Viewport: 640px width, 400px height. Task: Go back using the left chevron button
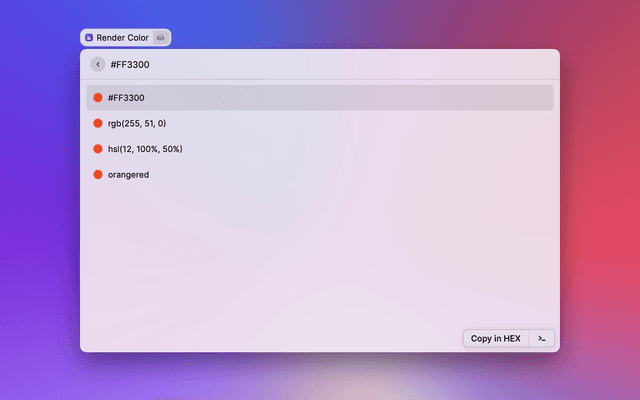(97, 64)
